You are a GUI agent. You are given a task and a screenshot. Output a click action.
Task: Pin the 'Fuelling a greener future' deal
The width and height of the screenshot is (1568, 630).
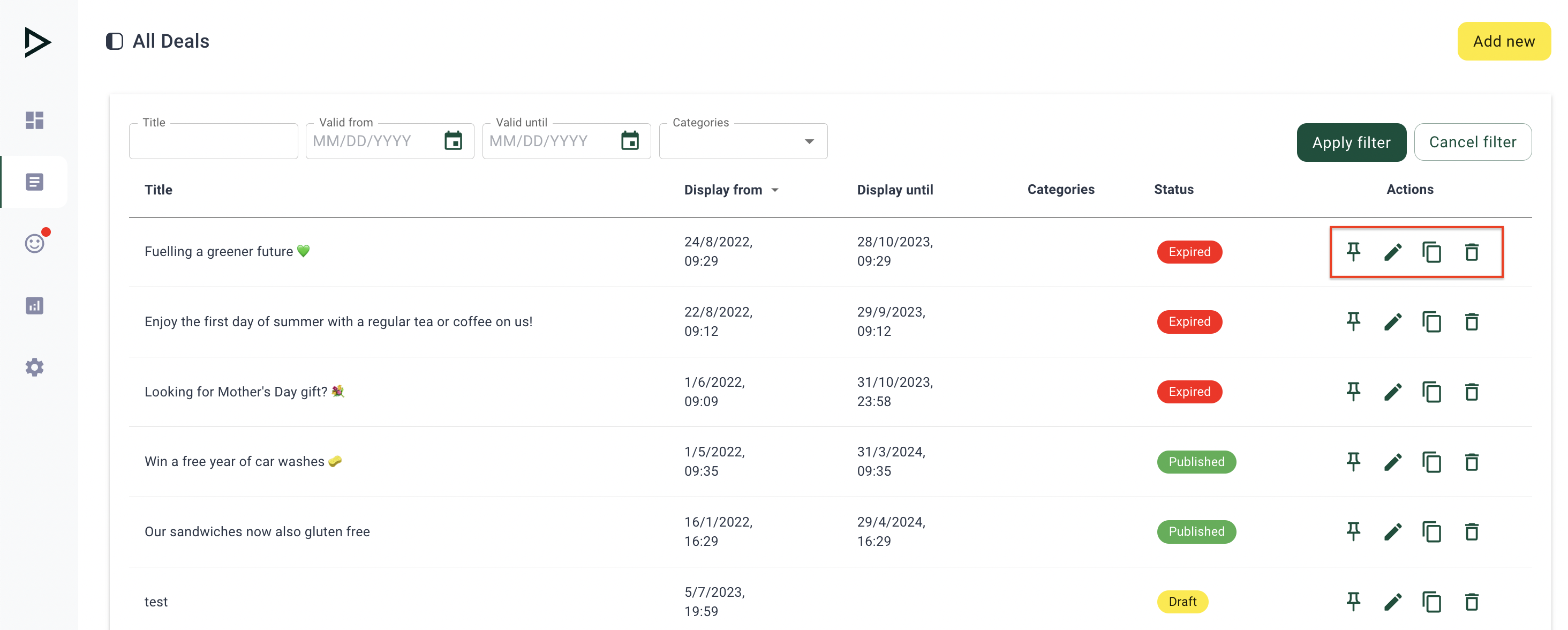coord(1353,251)
